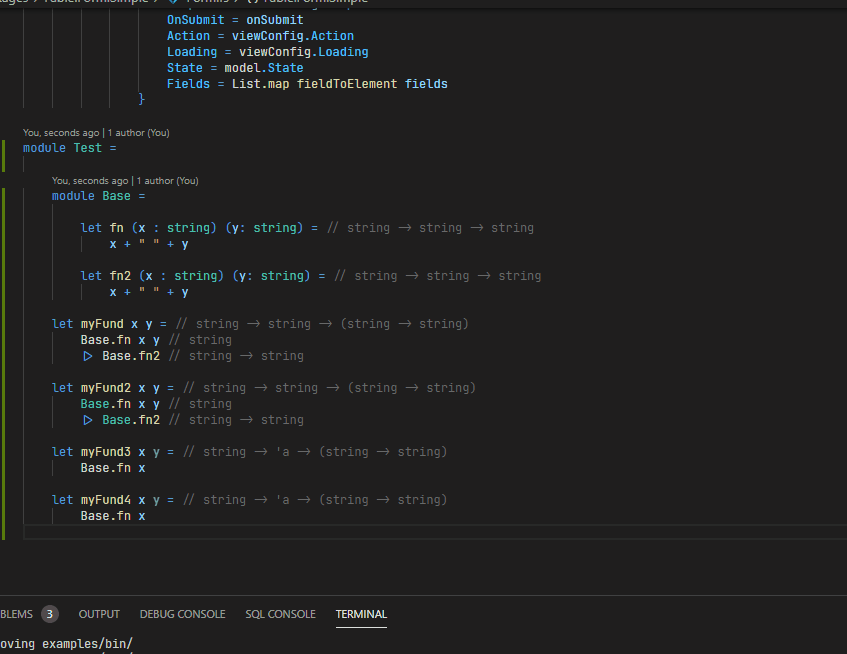This screenshot has height=654, width=847.
Task: Switch to the DEBUG CONSOLE tab
Action: pos(182,614)
